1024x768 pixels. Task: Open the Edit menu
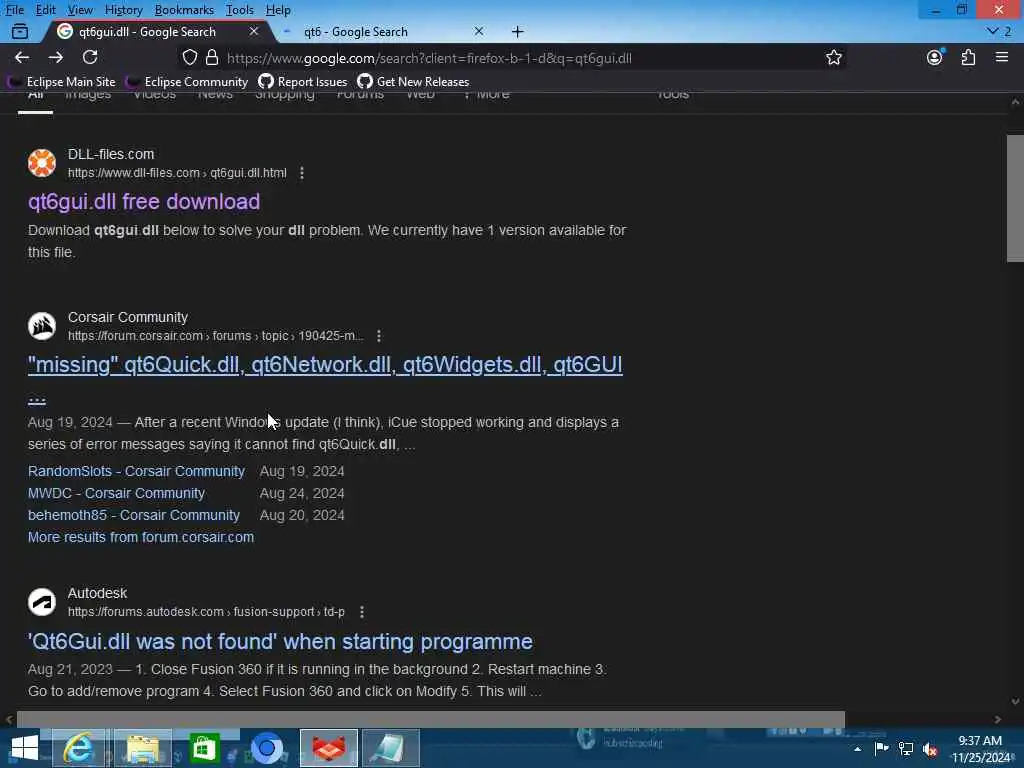(46, 10)
